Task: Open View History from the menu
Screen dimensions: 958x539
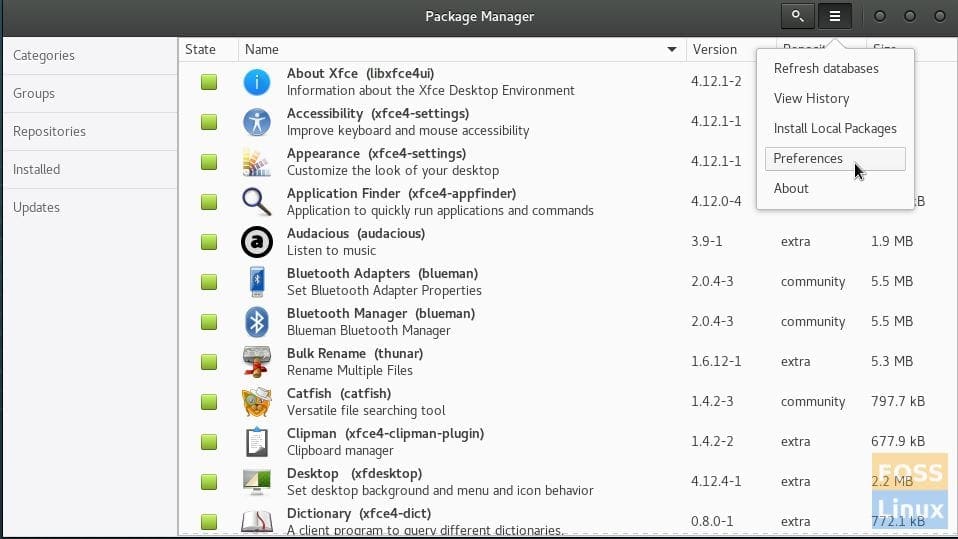Action: pos(835,98)
